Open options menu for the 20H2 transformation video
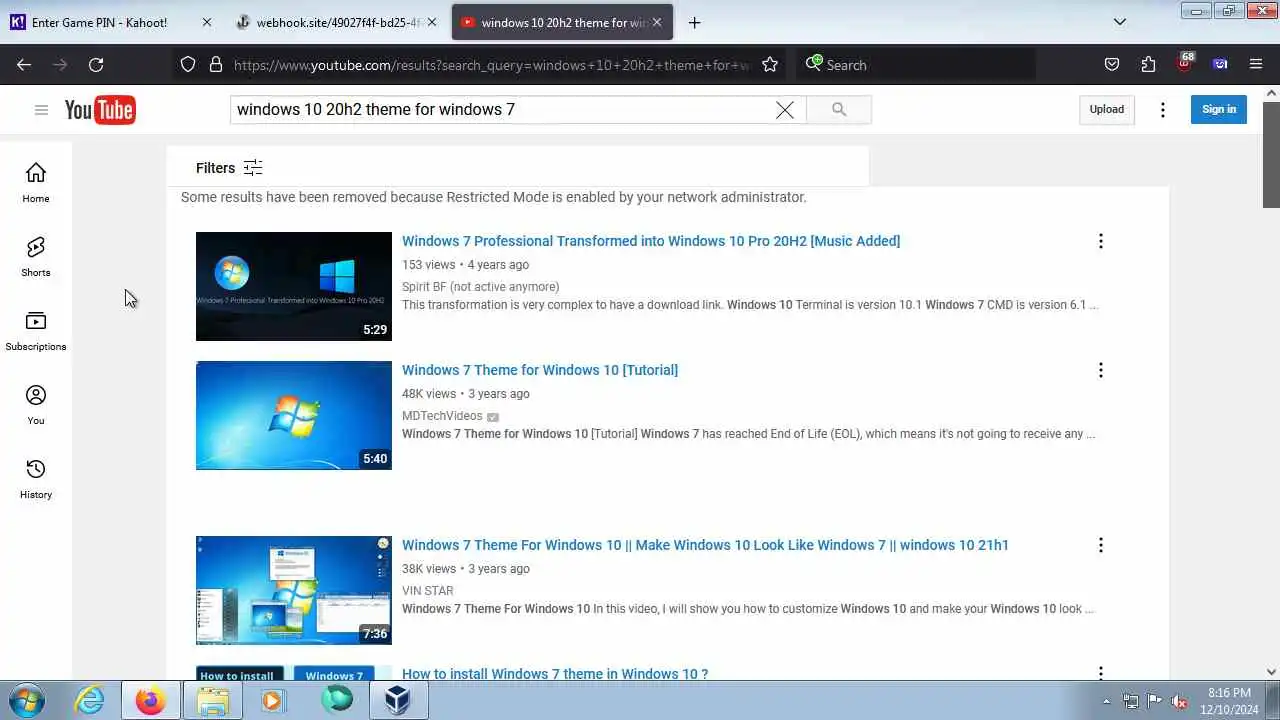The width and height of the screenshot is (1280, 720). pos(1101,241)
